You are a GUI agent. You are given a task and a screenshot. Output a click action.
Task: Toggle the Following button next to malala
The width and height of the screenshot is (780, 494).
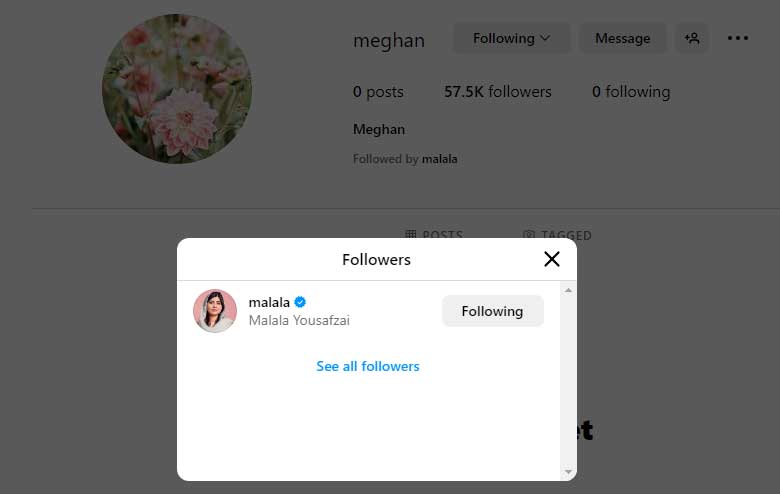tap(492, 311)
